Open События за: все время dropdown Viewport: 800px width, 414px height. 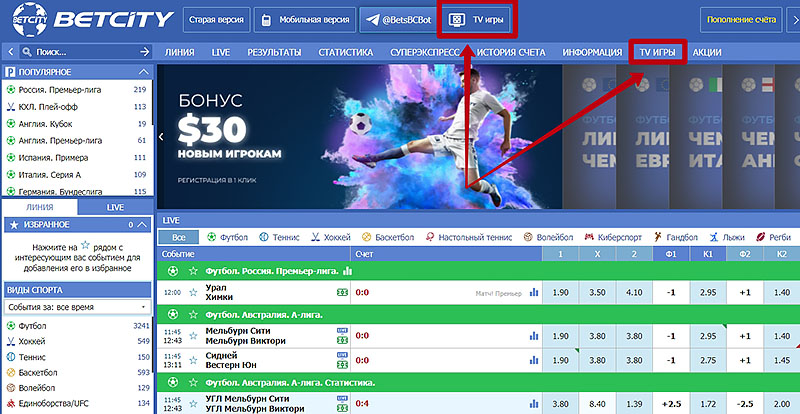pos(78,307)
